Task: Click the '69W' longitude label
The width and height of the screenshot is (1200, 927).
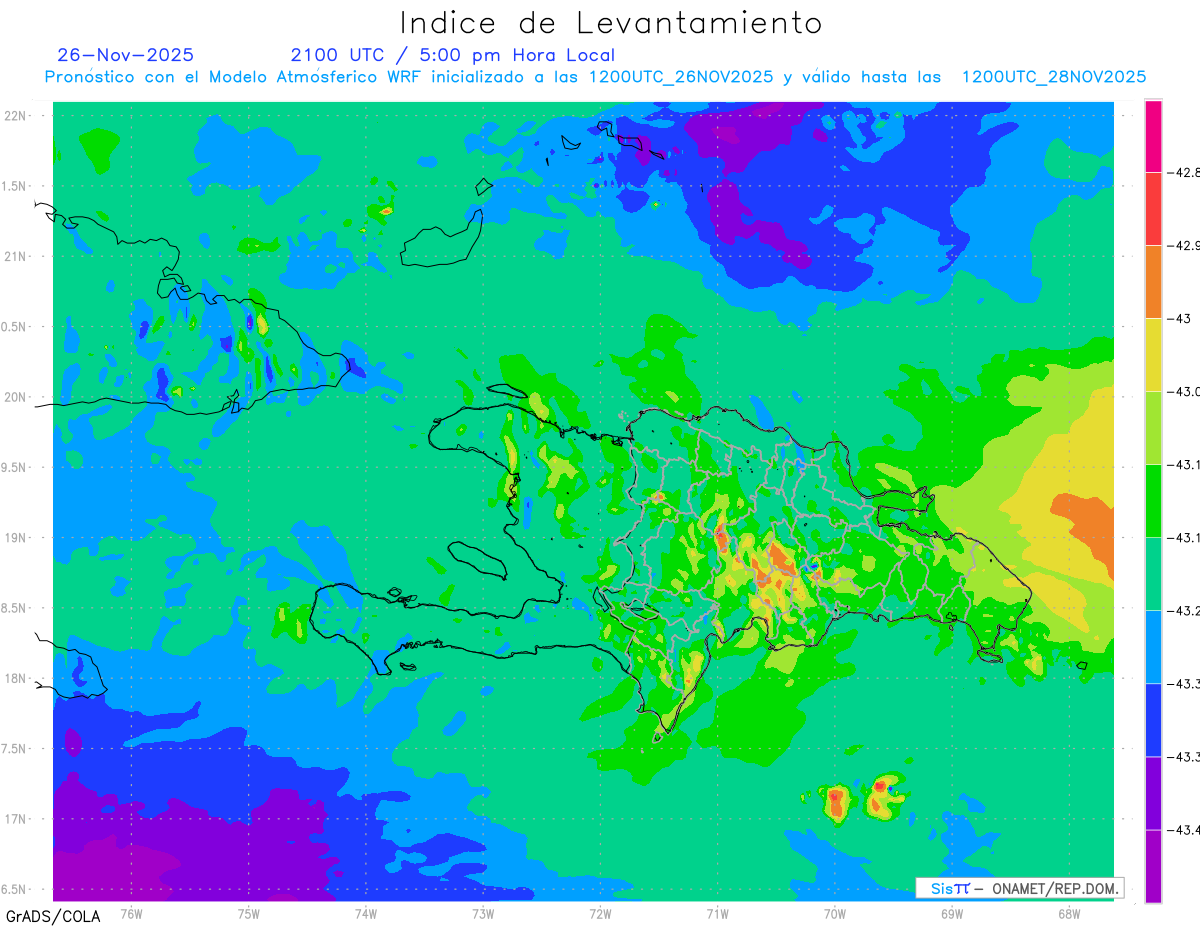Action: pyautogui.click(x=951, y=912)
